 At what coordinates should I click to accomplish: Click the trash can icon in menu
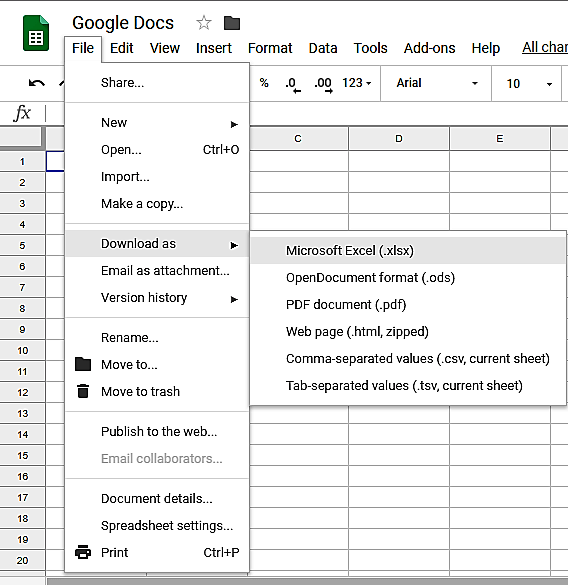pyautogui.click(x=83, y=391)
